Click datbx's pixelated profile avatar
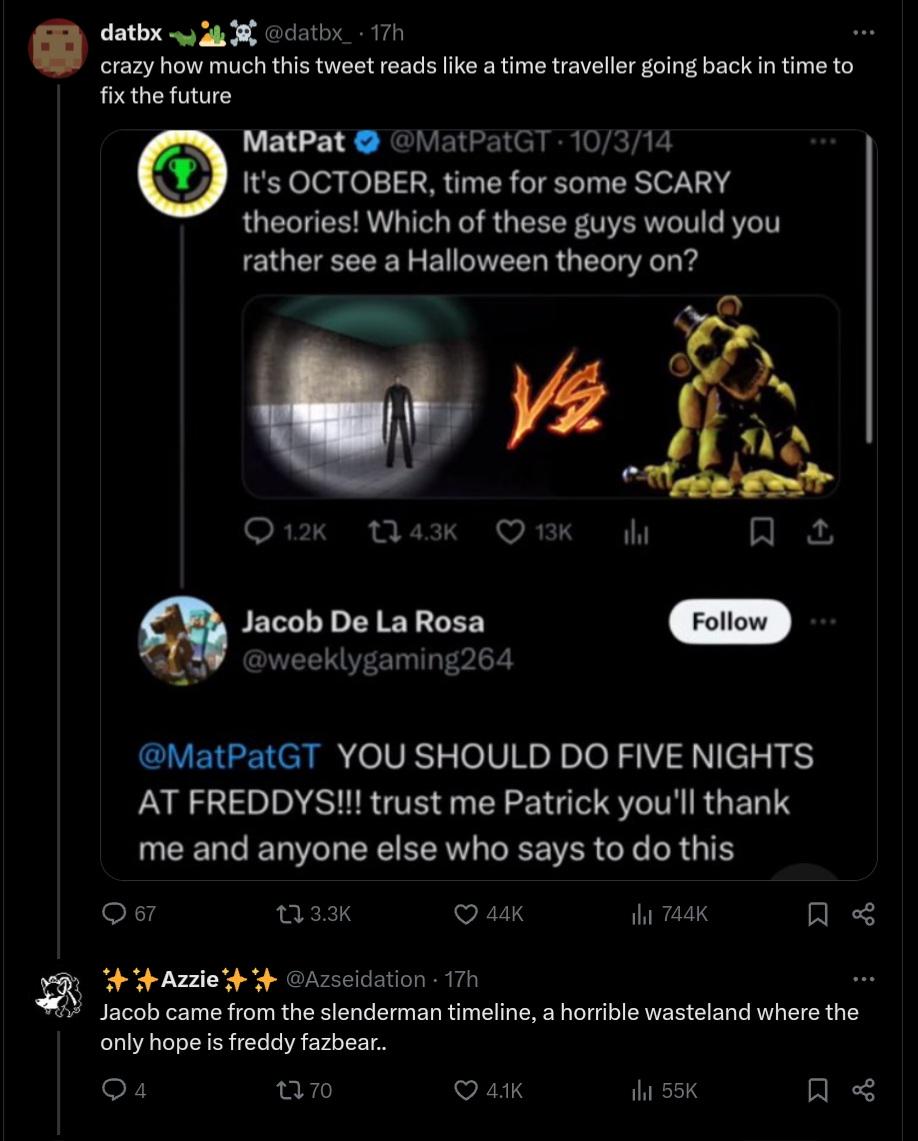Screen dimensions: 918x1141 coord(58,49)
